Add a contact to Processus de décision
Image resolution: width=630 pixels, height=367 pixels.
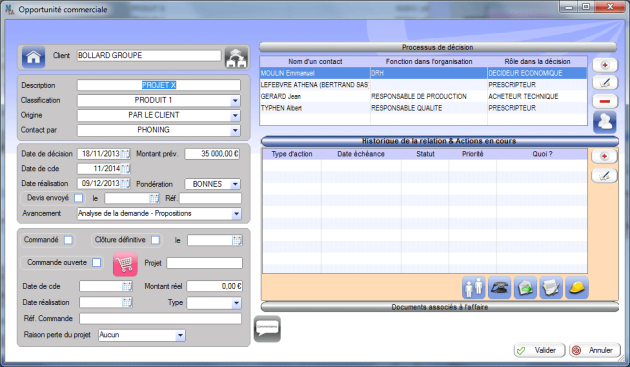click(x=605, y=65)
